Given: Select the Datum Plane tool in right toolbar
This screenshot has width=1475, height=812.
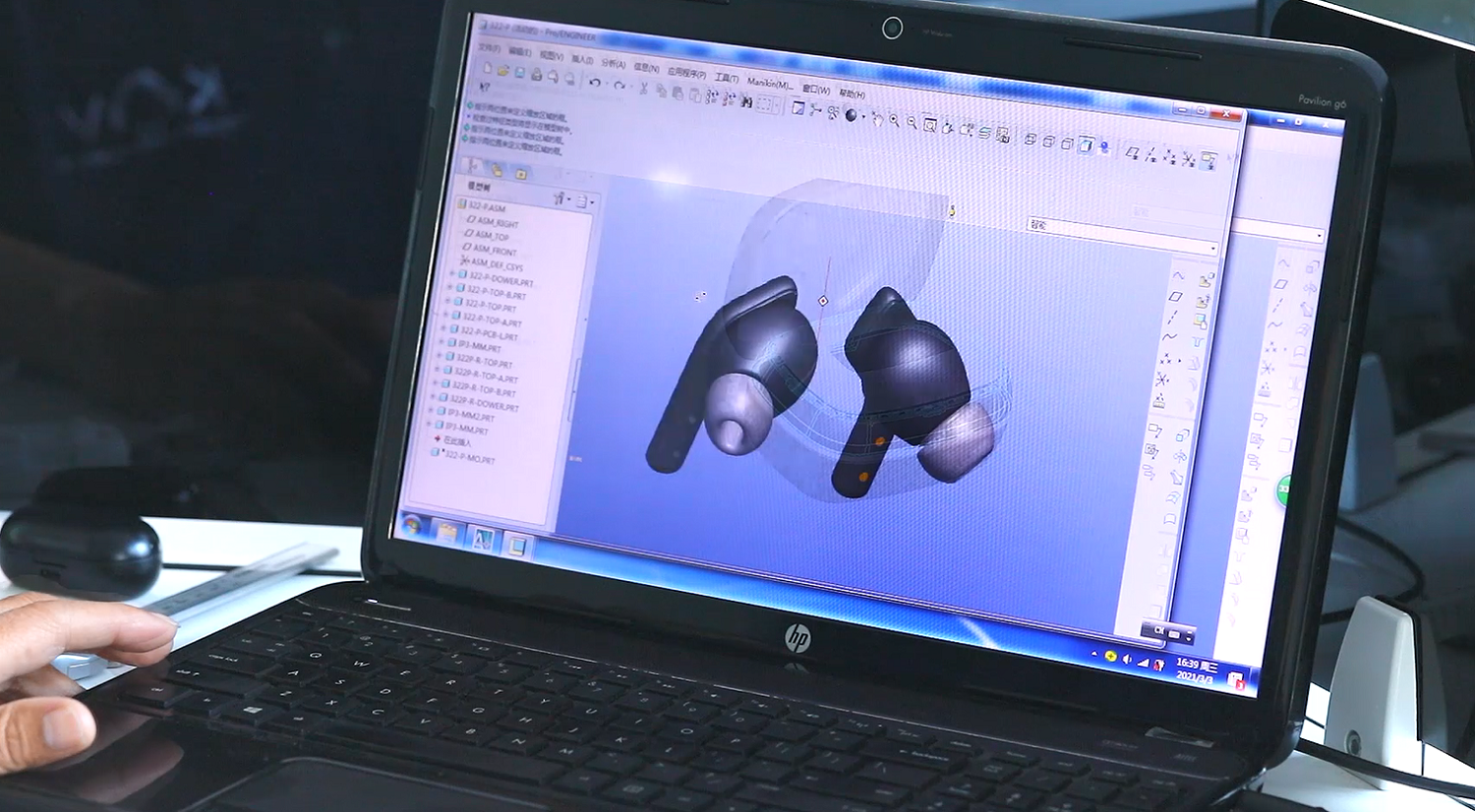Looking at the screenshot, I should (x=1175, y=296).
